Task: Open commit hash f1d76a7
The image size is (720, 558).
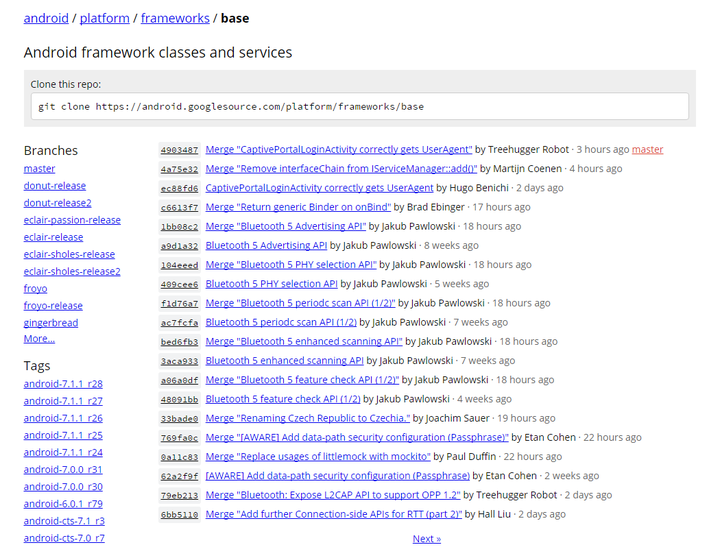Action: pyautogui.click(x=180, y=304)
